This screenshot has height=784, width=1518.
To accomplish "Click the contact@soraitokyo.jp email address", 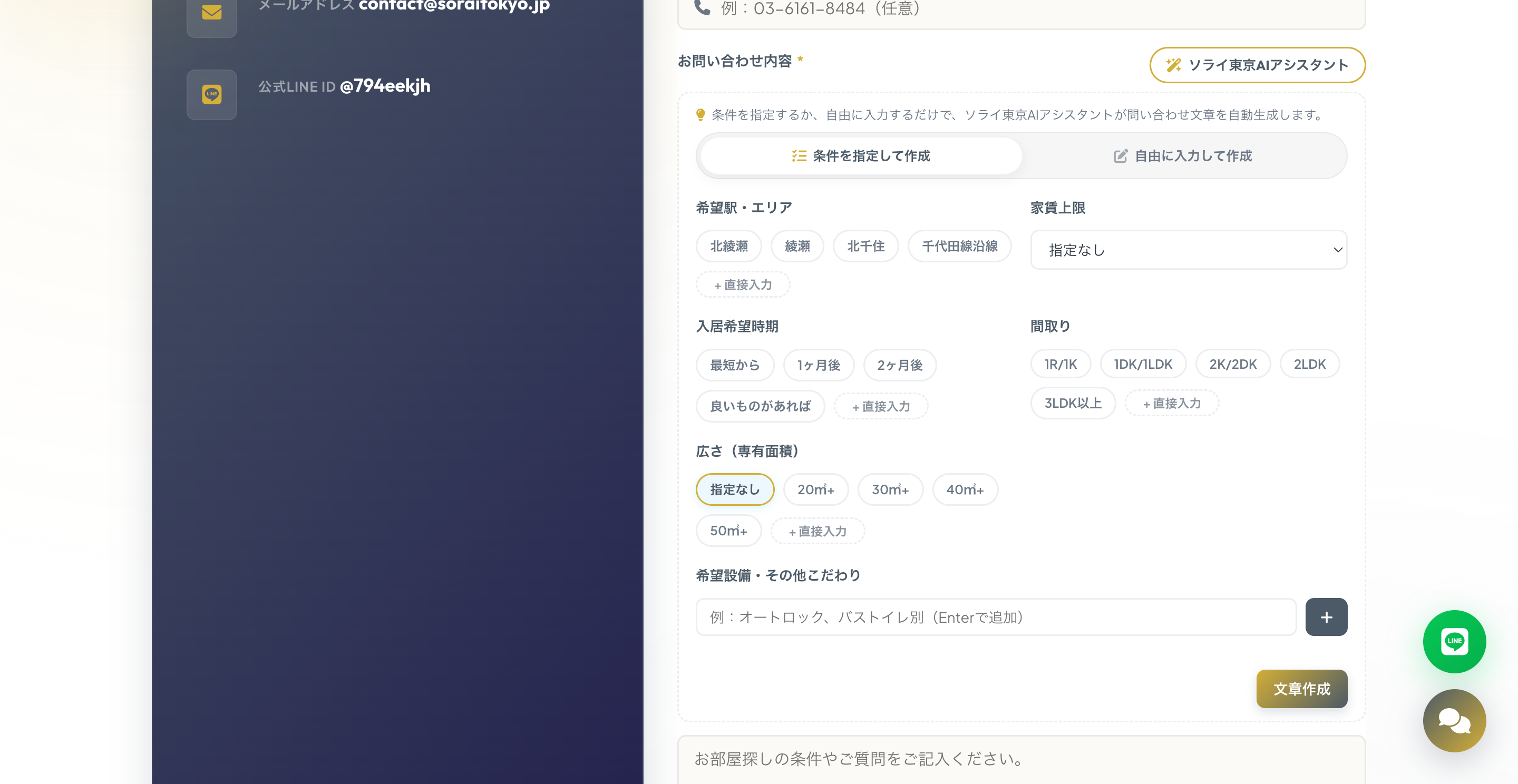I will point(454,6).
